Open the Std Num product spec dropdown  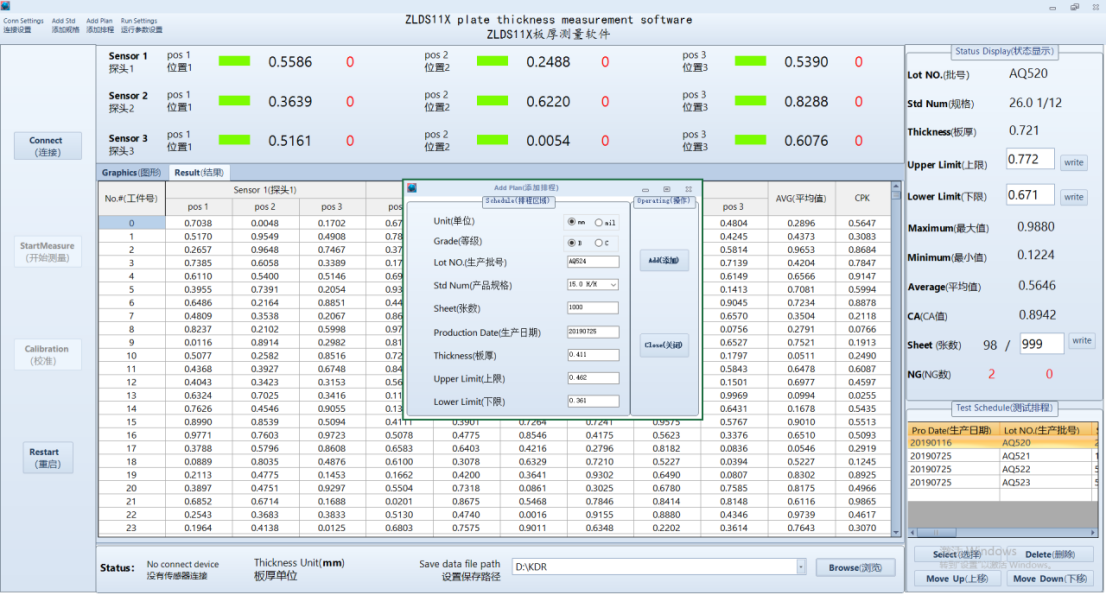(613, 285)
